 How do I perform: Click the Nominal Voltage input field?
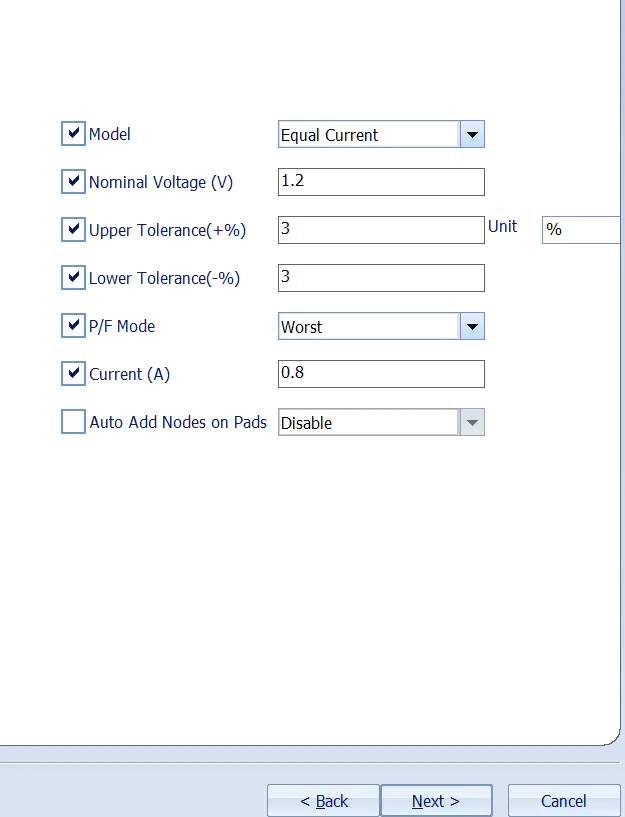(381, 182)
